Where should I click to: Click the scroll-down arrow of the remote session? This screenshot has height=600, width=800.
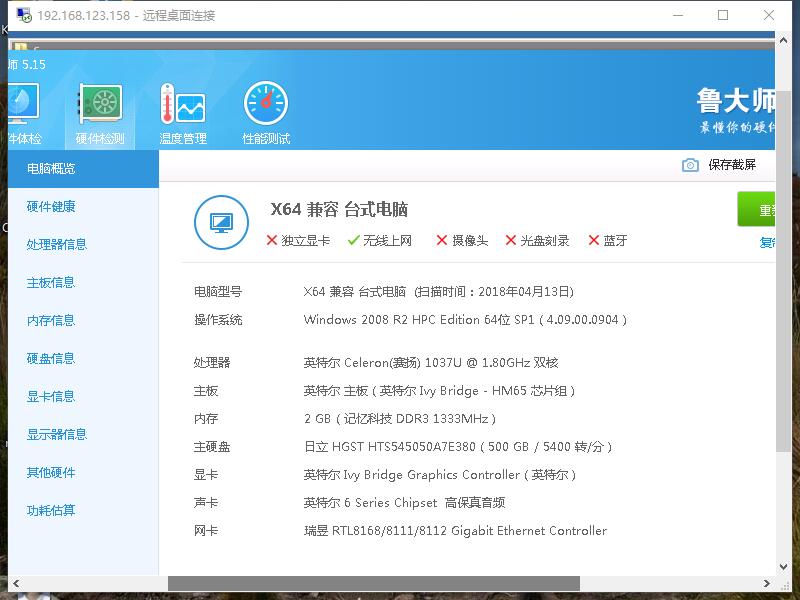point(784,567)
